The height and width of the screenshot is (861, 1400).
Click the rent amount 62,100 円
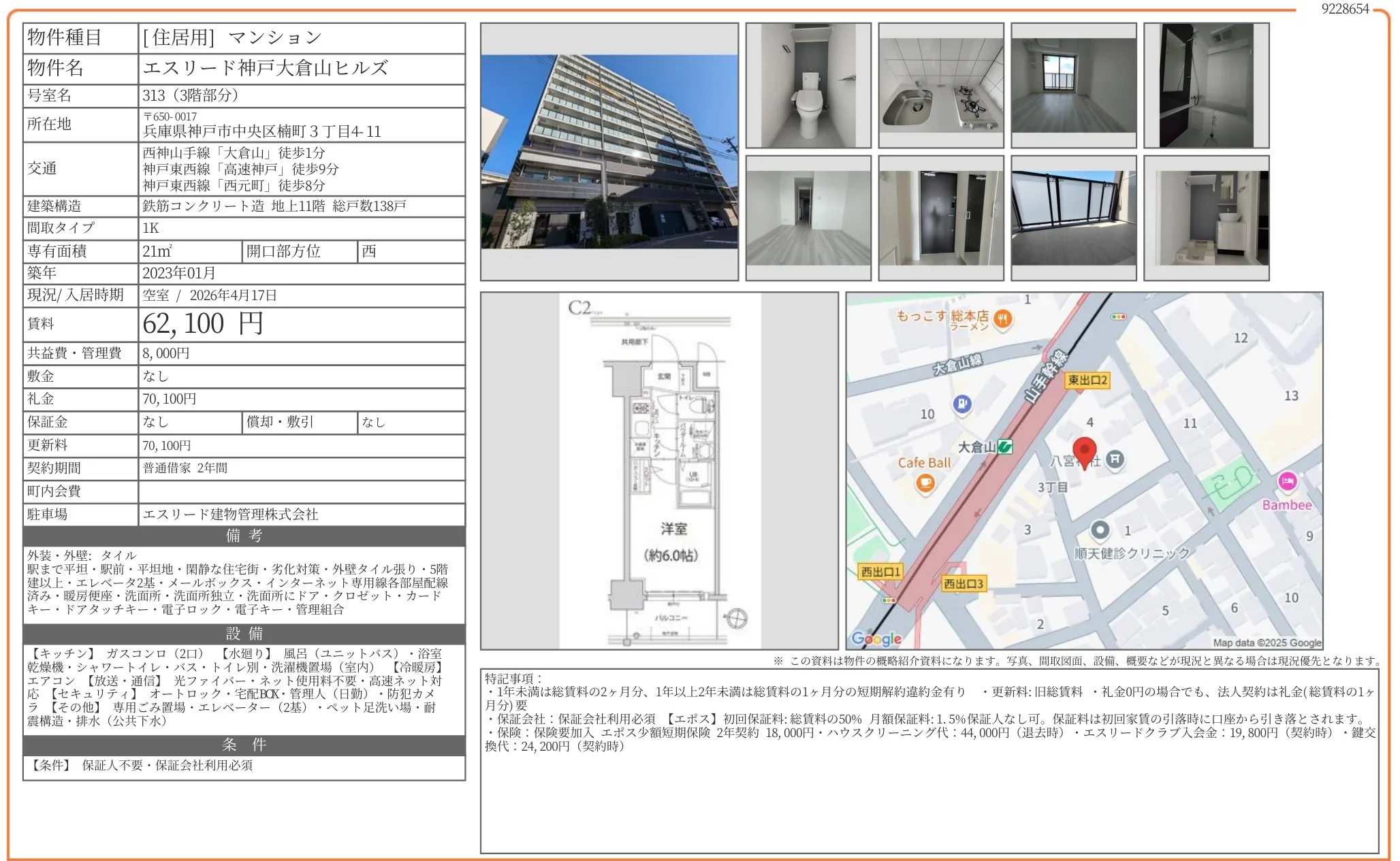tap(203, 324)
